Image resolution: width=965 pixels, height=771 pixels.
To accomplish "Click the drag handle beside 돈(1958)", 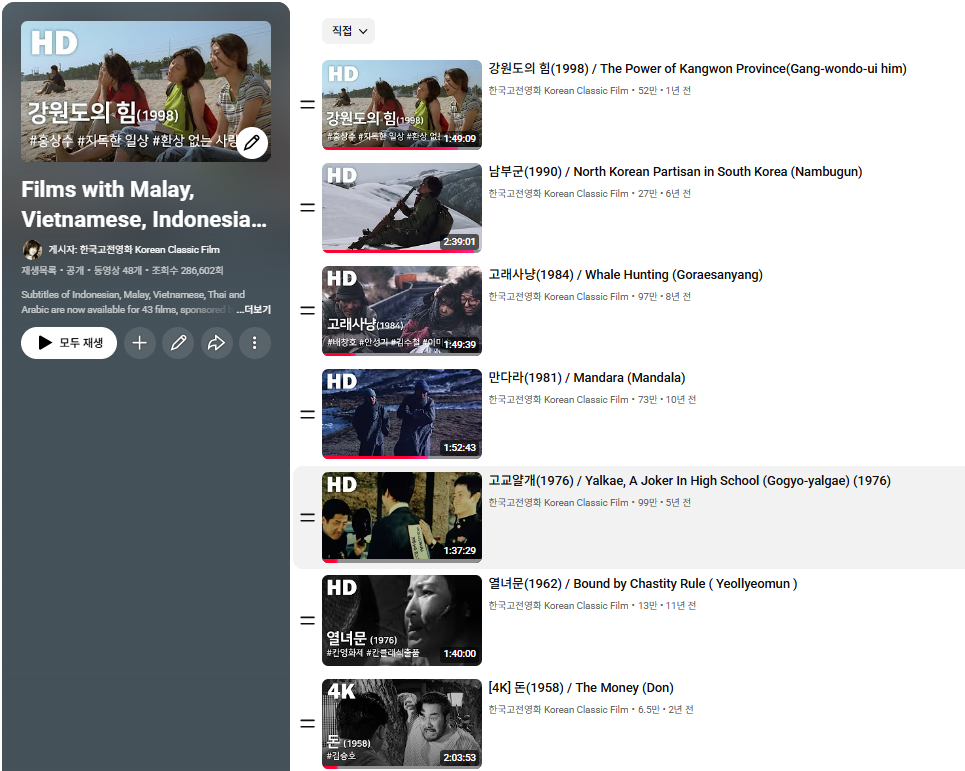I will [308, 724].
